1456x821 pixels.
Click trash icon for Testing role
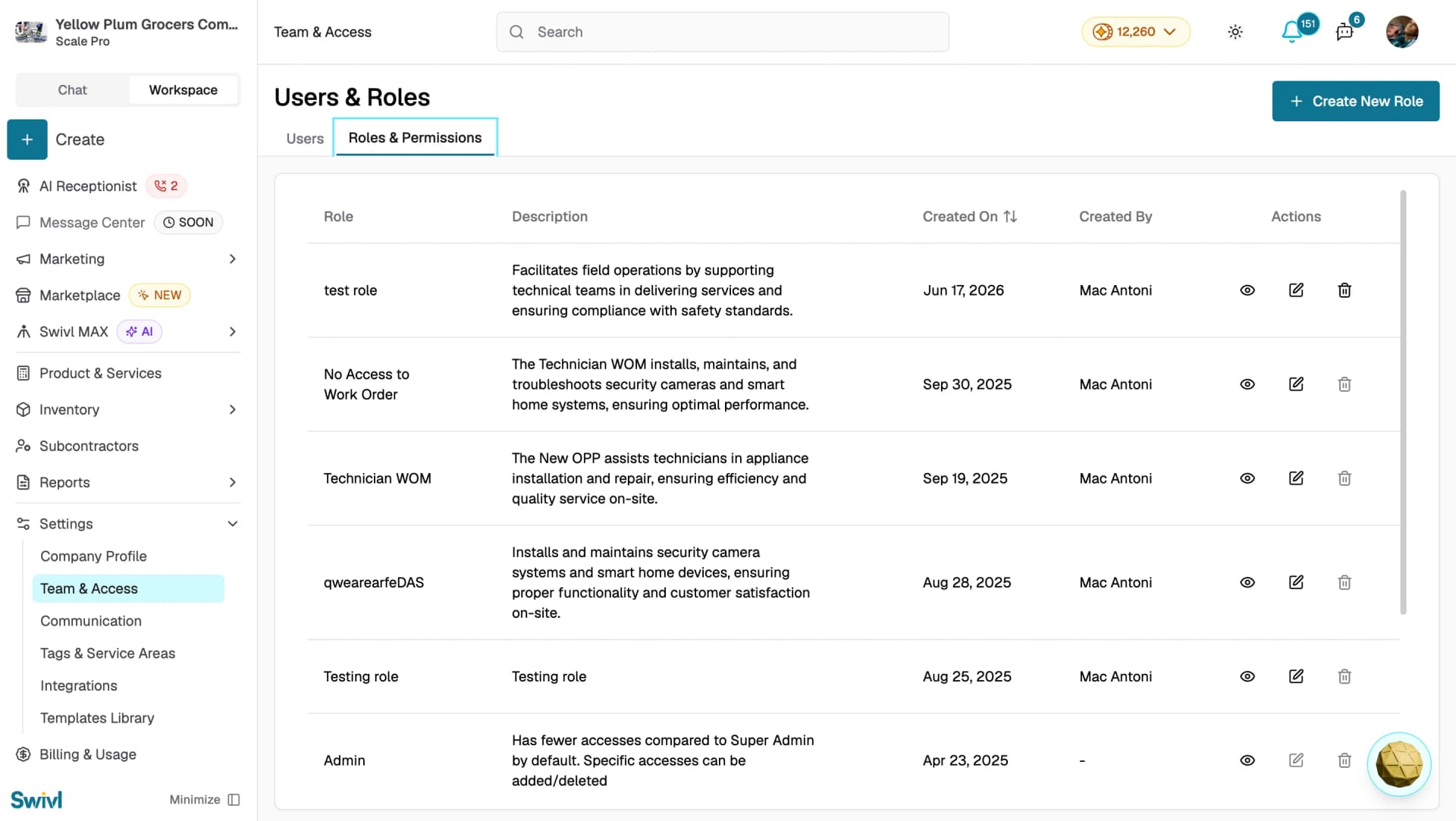[1345, 676]
